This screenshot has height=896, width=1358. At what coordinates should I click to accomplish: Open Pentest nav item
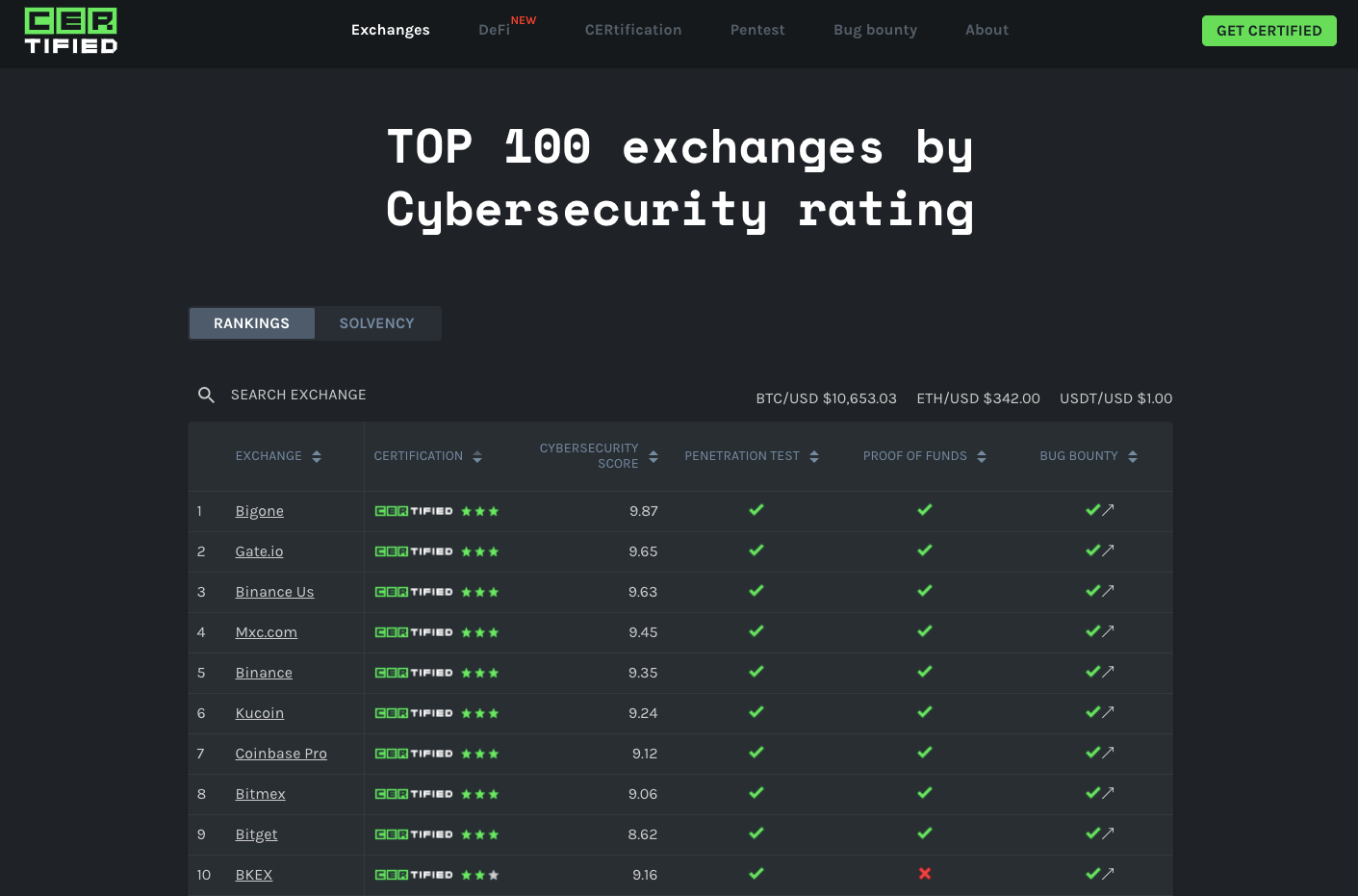tap(757, 30)
